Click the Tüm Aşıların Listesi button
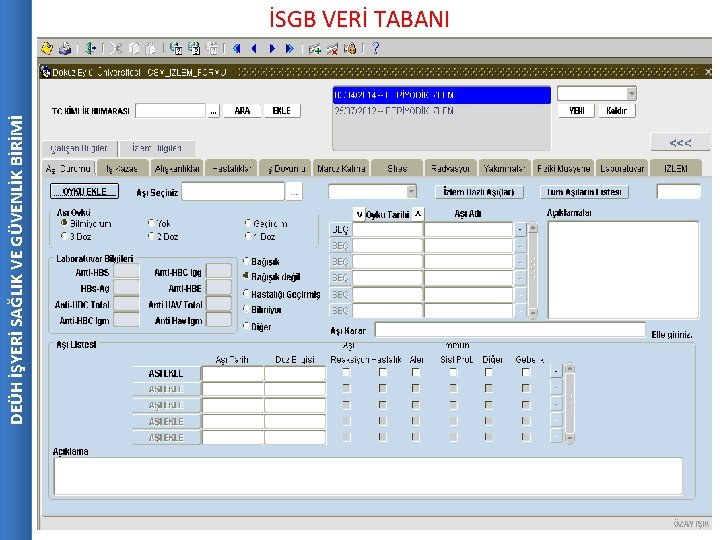Image resolution: width=720 pixels, height=540 pixels. click(584, 192)
